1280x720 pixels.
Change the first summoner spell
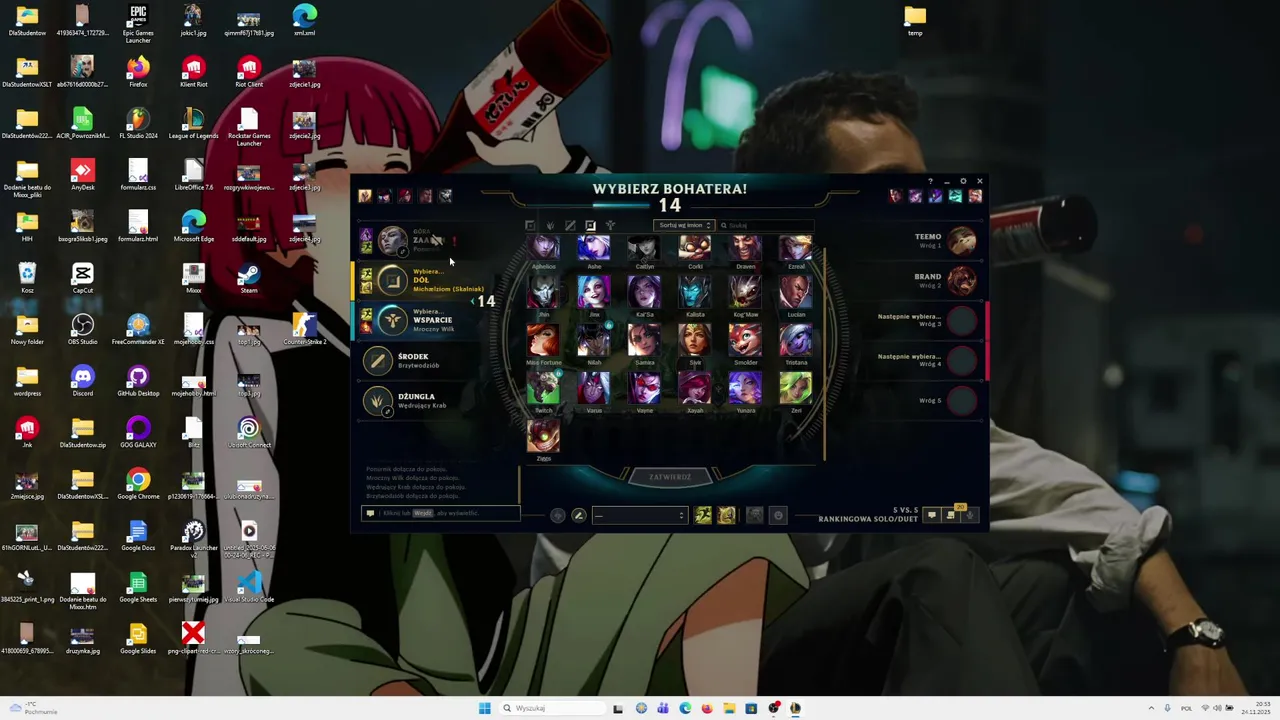click(703, 515)
